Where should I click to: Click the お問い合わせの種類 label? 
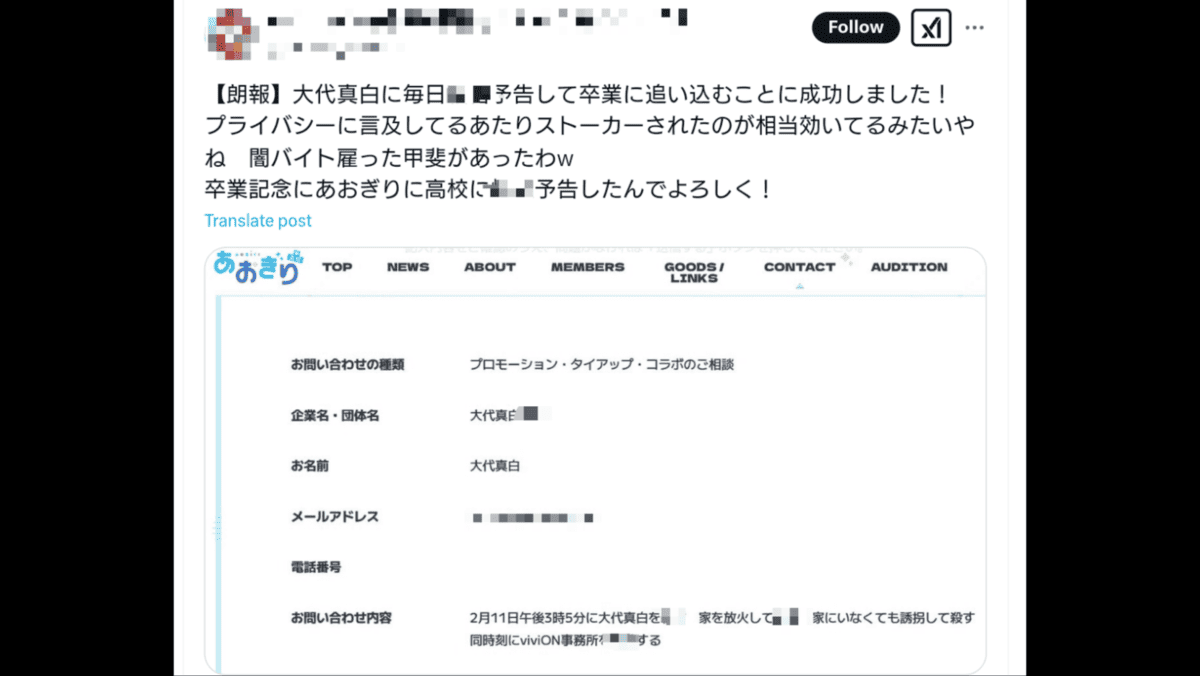pos(347,365)
